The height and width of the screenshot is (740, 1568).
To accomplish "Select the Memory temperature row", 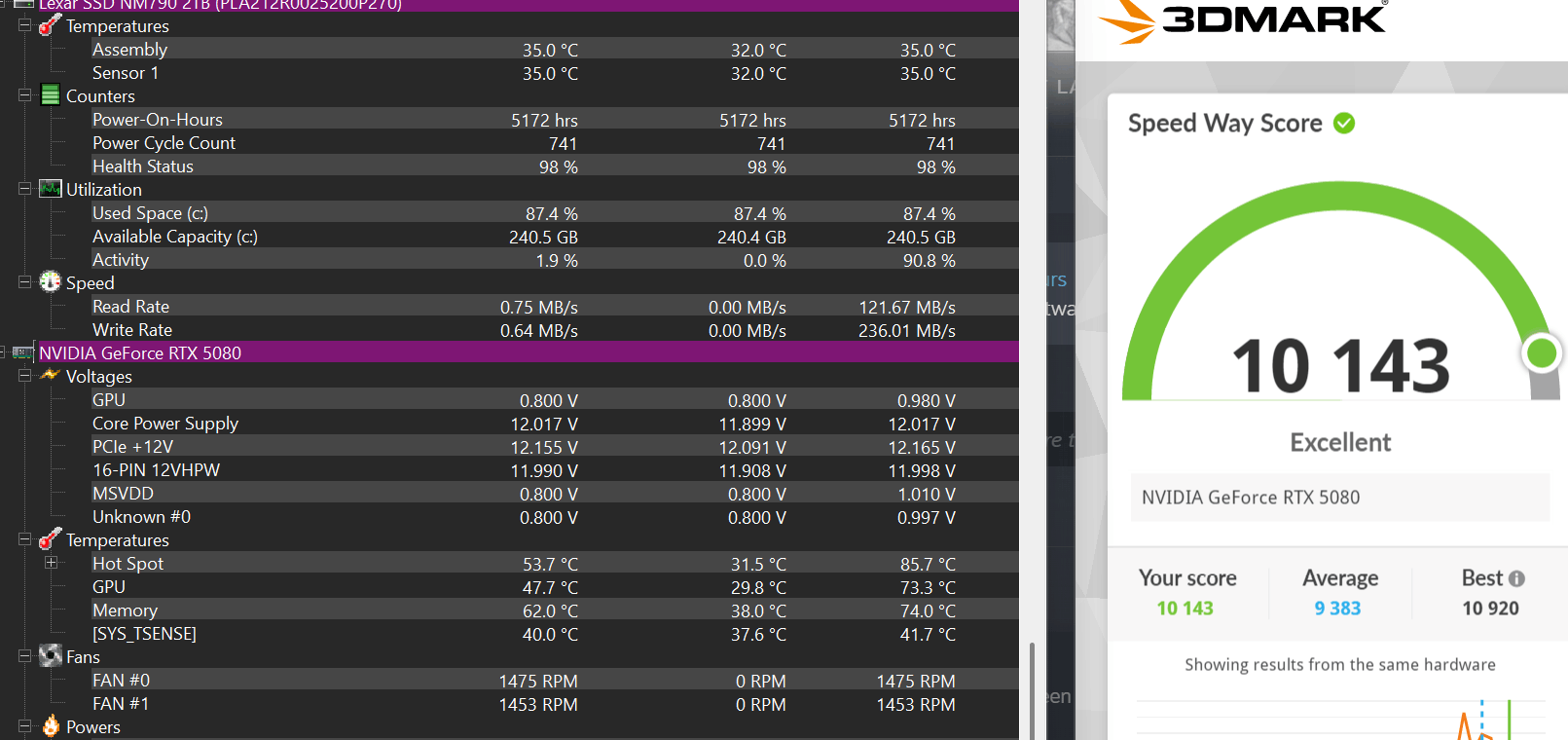I will pyautogui.click(x=555, y=610).
